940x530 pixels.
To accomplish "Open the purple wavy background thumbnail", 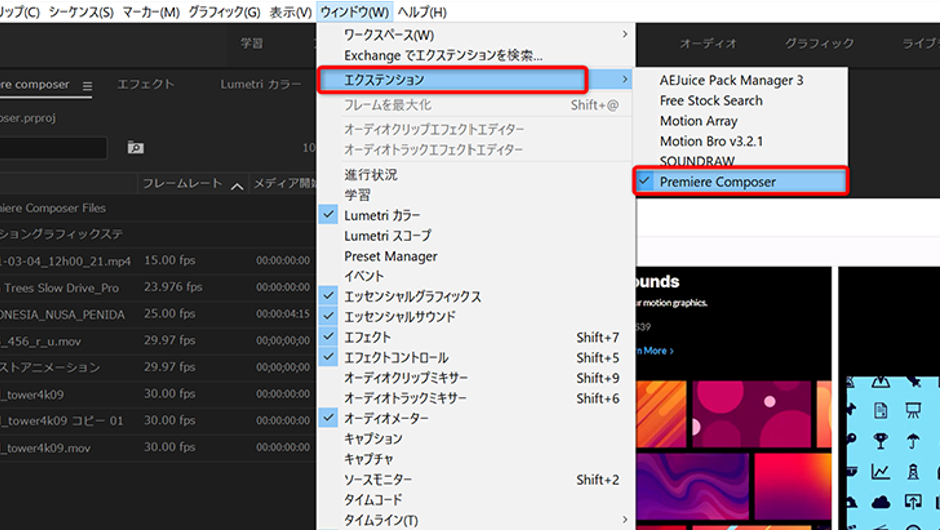I will tap(692, 486).
